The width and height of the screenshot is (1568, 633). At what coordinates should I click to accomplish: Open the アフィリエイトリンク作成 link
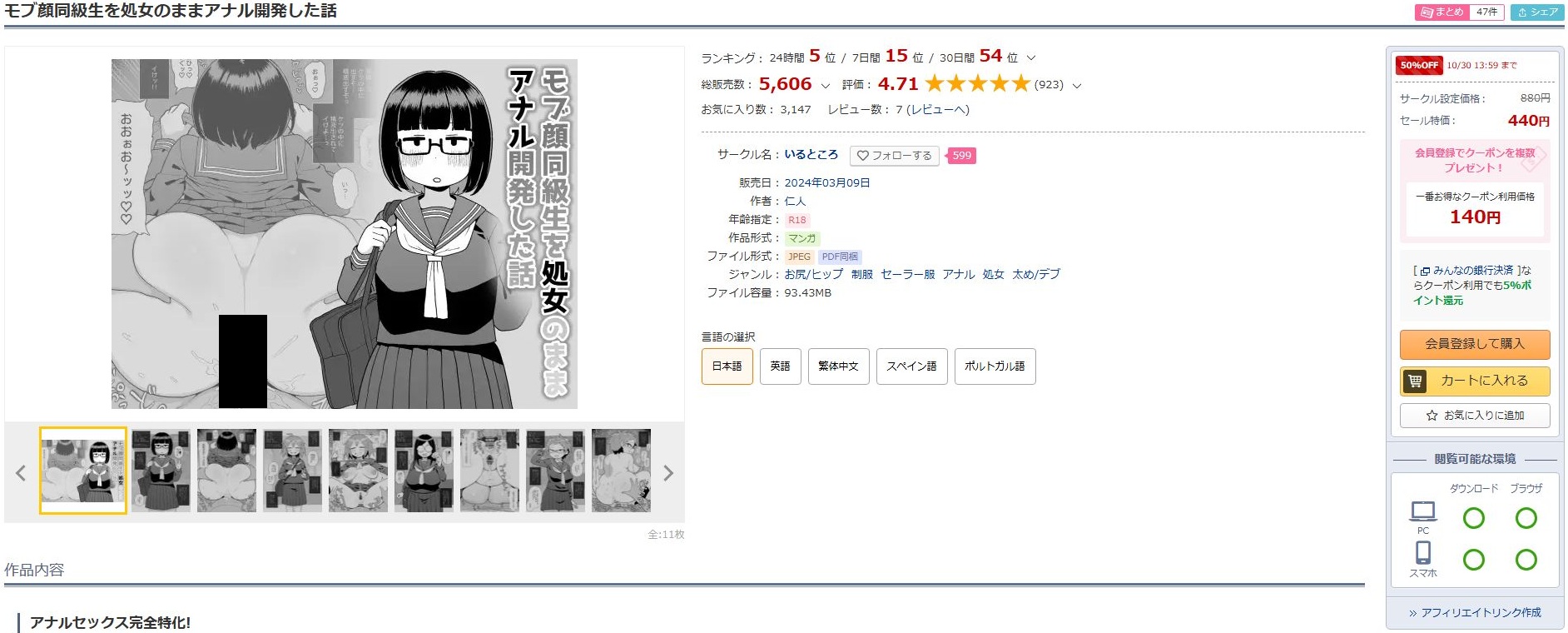(1475, 613)
